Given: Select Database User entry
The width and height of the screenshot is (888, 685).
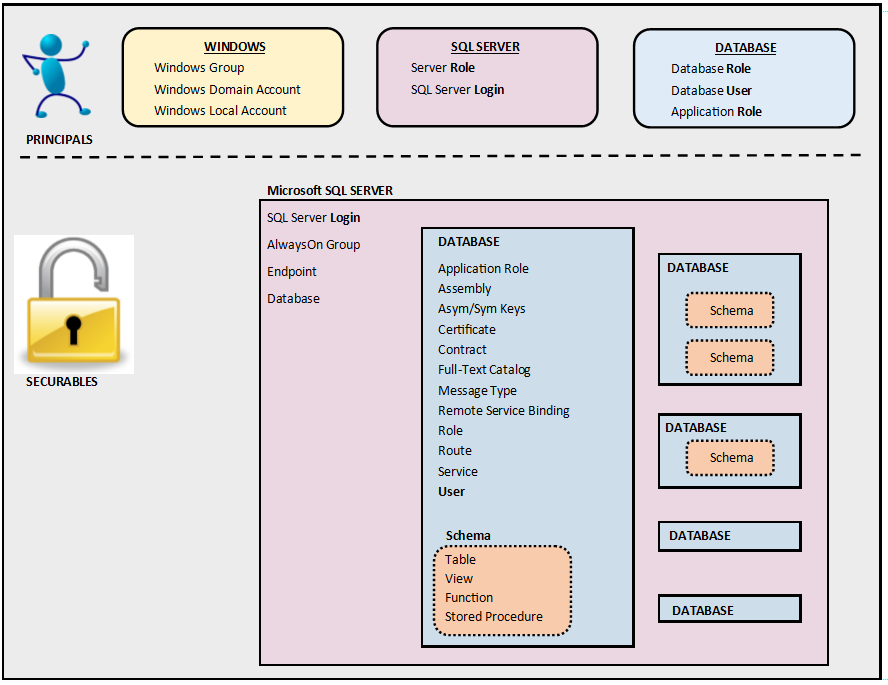Looking at the screenshot, I should [711, 91].
